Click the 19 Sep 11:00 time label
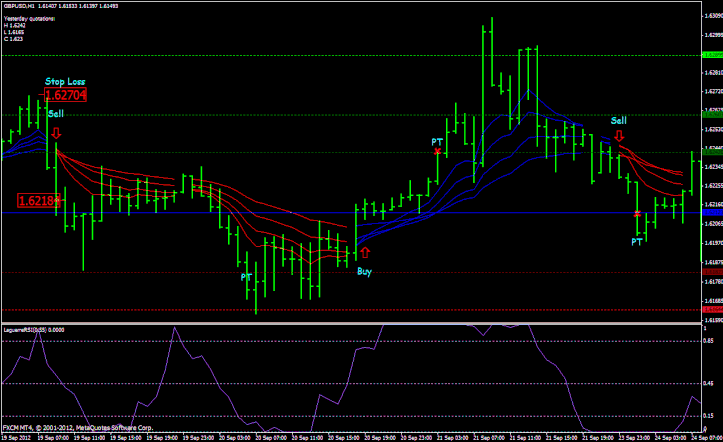The image size is (723, 442). coord(89,437)
